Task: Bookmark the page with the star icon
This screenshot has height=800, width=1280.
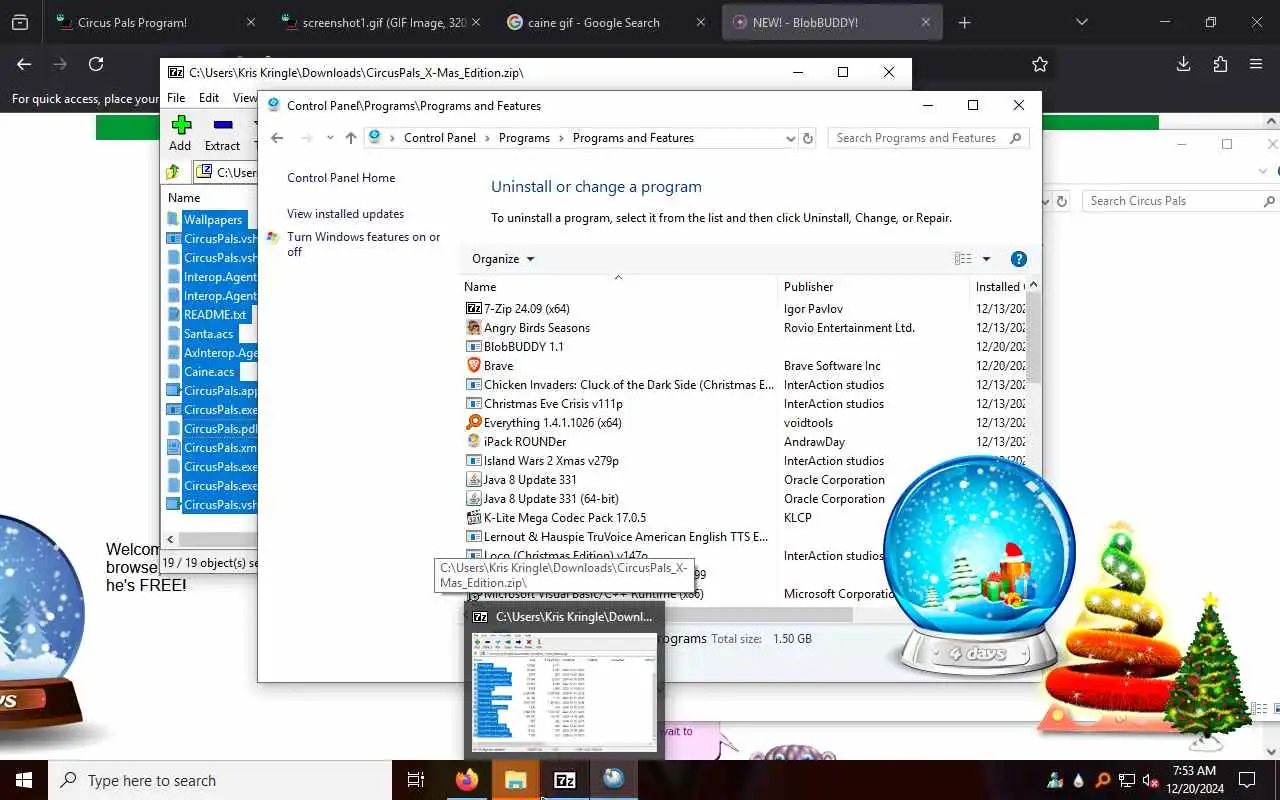Action: click(x=1040, y=64)
